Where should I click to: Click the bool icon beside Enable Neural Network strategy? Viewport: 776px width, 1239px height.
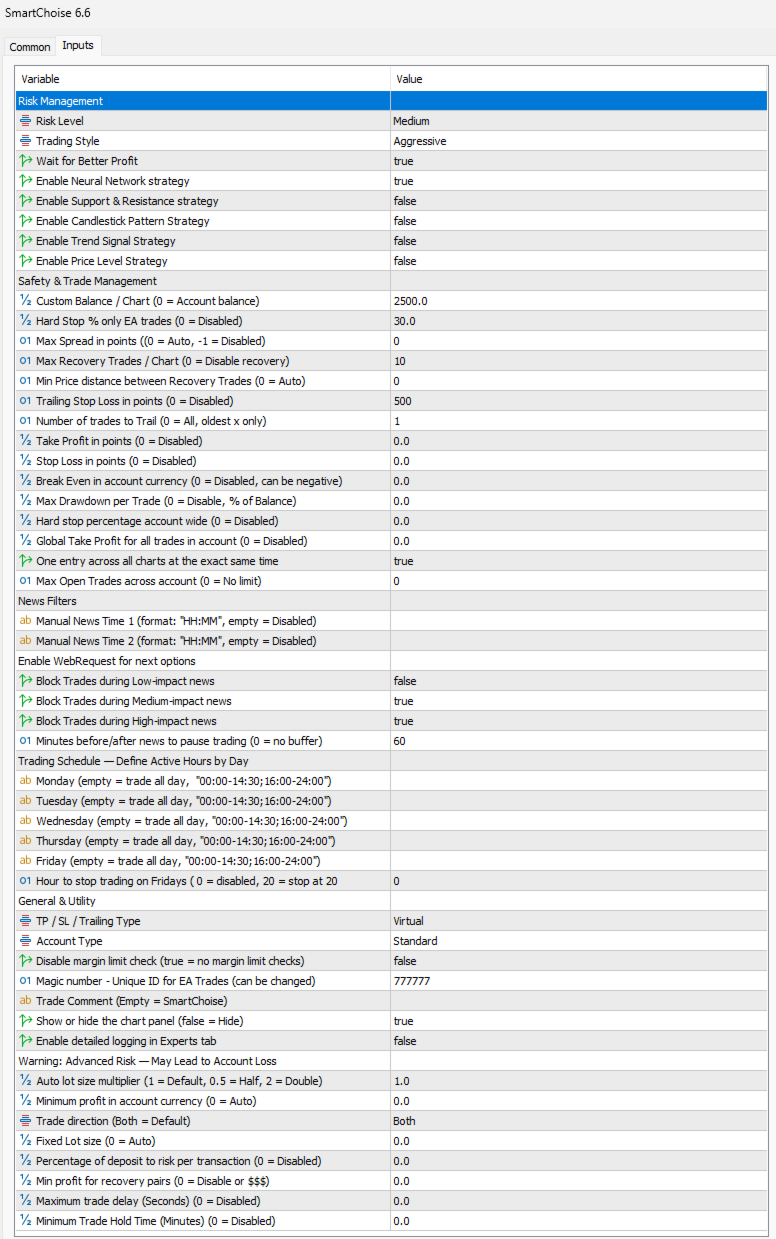click(x=25, y=181)
